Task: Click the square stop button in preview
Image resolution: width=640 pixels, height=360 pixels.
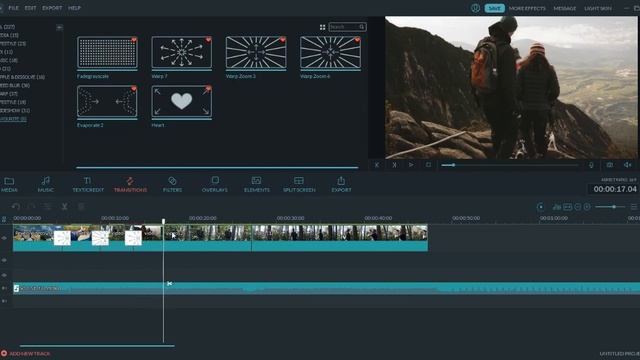Action: pyautogui.click(x=428, y=165)
